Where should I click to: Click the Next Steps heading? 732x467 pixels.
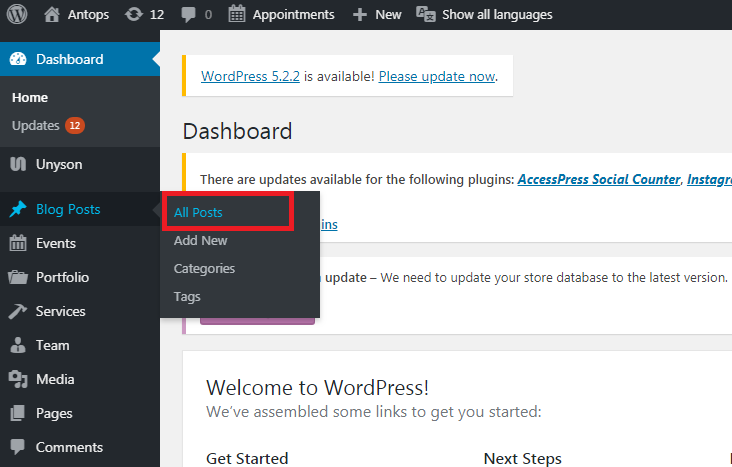point(522,459)
